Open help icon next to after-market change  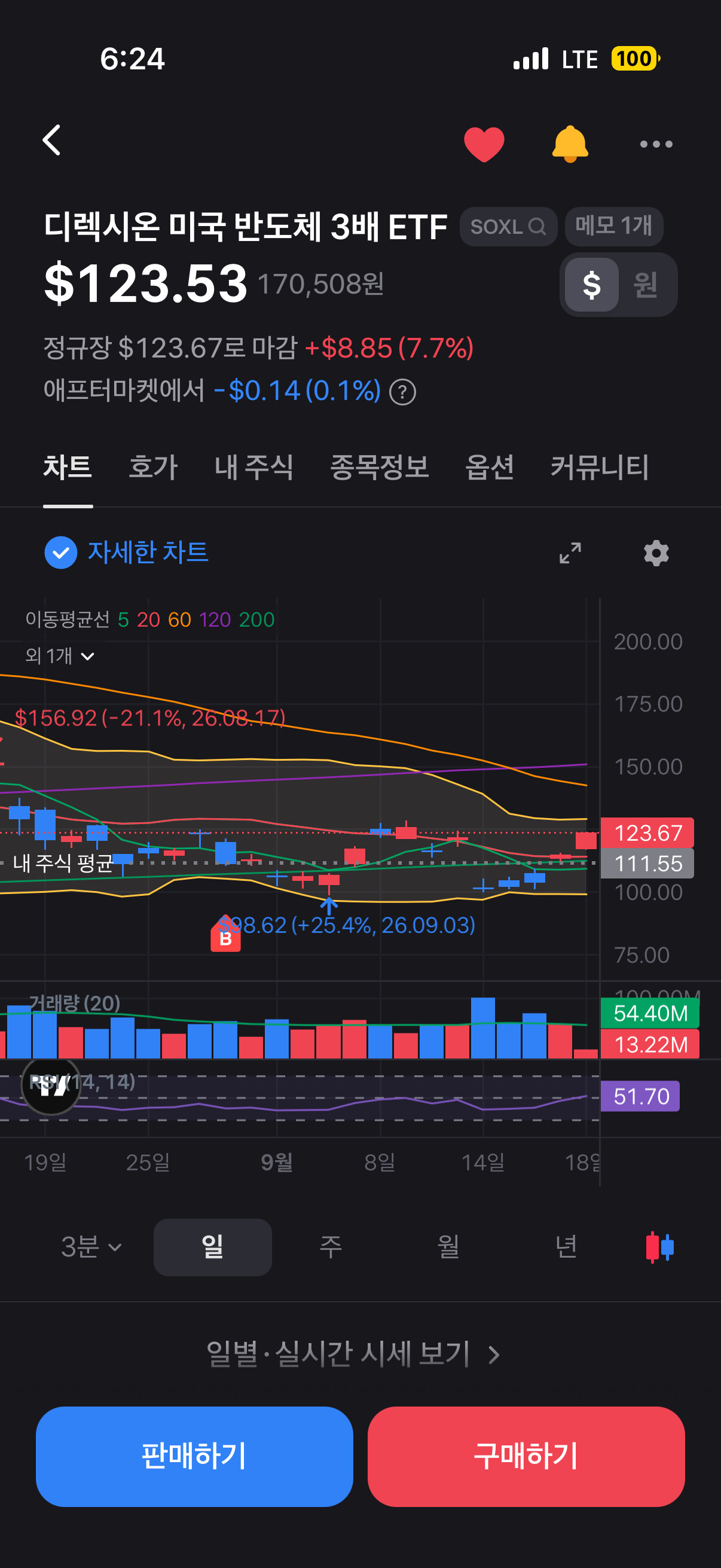coord(402,392)
